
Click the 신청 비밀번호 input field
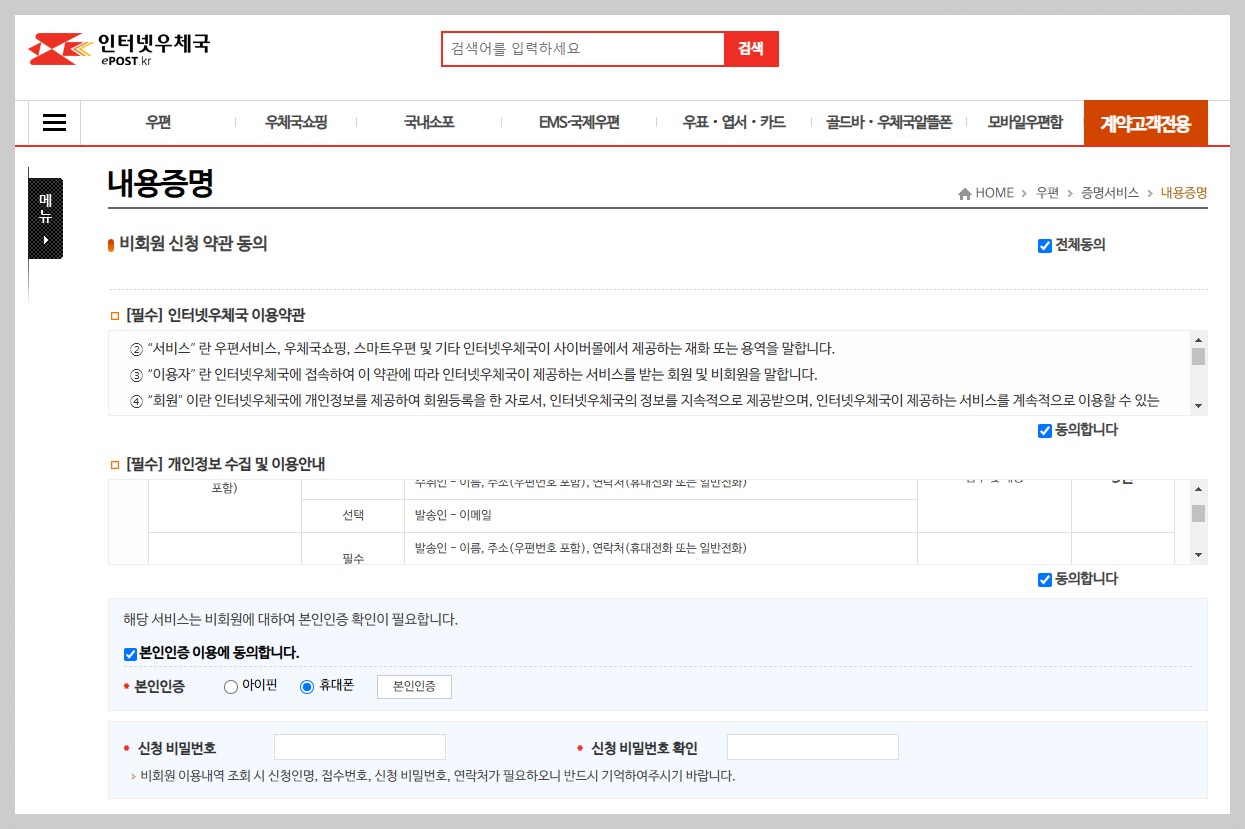359,746
